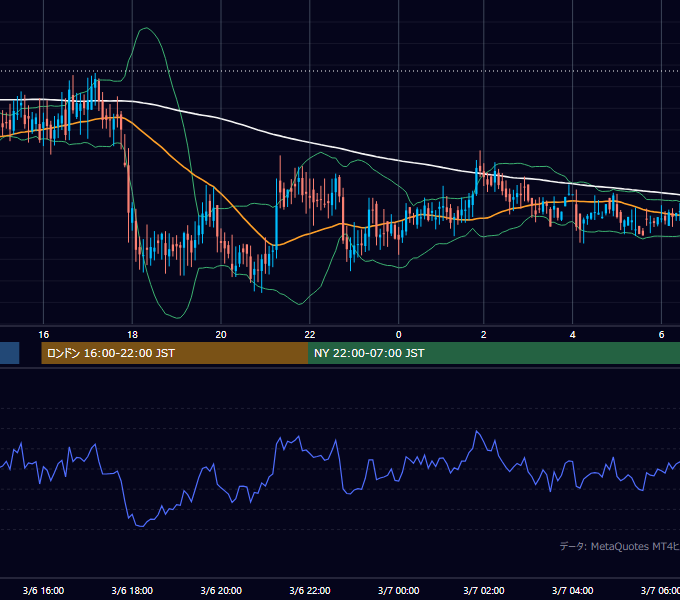Click hour label 2 on the price chart axis

(x=484, y=335)
